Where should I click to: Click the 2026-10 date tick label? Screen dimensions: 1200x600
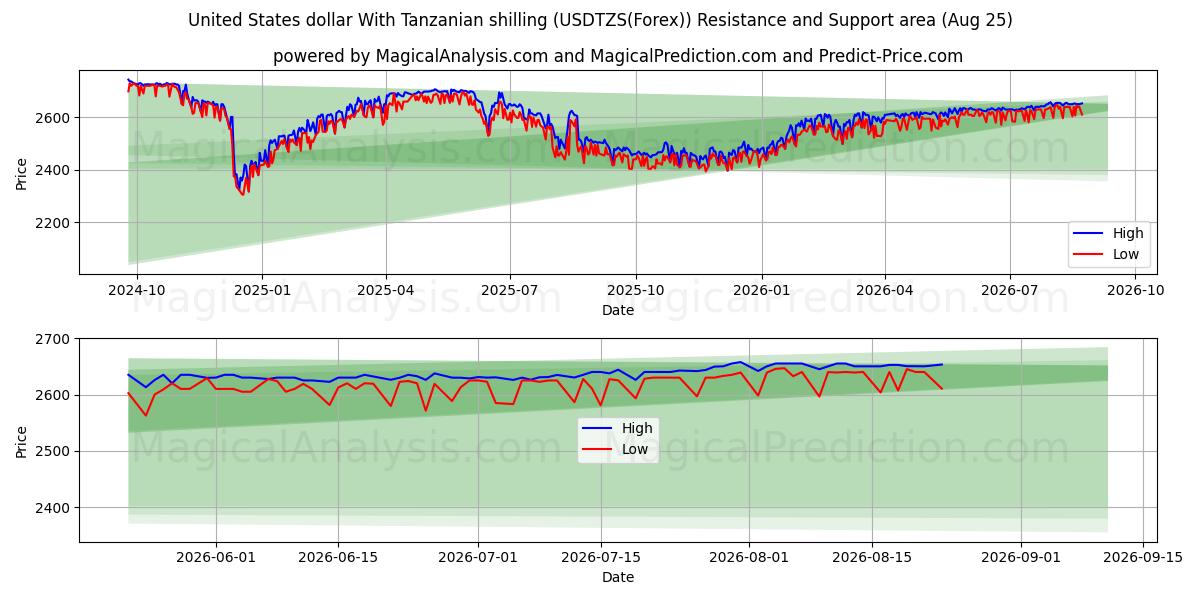pyautogui.click(x=1135, y=290)
